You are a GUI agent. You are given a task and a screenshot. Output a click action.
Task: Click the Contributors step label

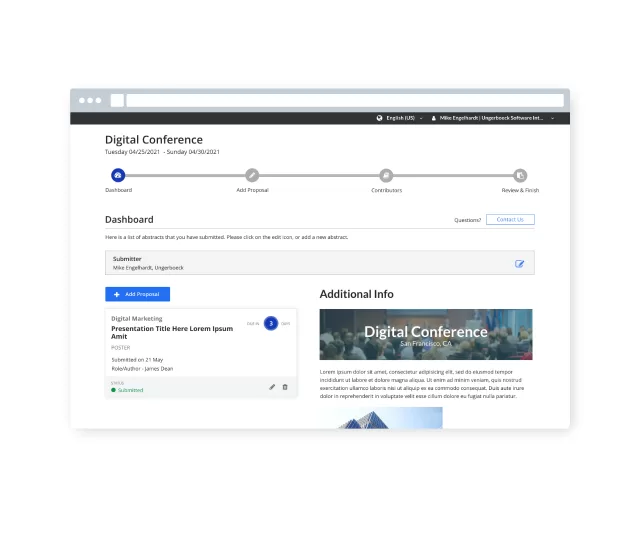[x=387, y=190]
